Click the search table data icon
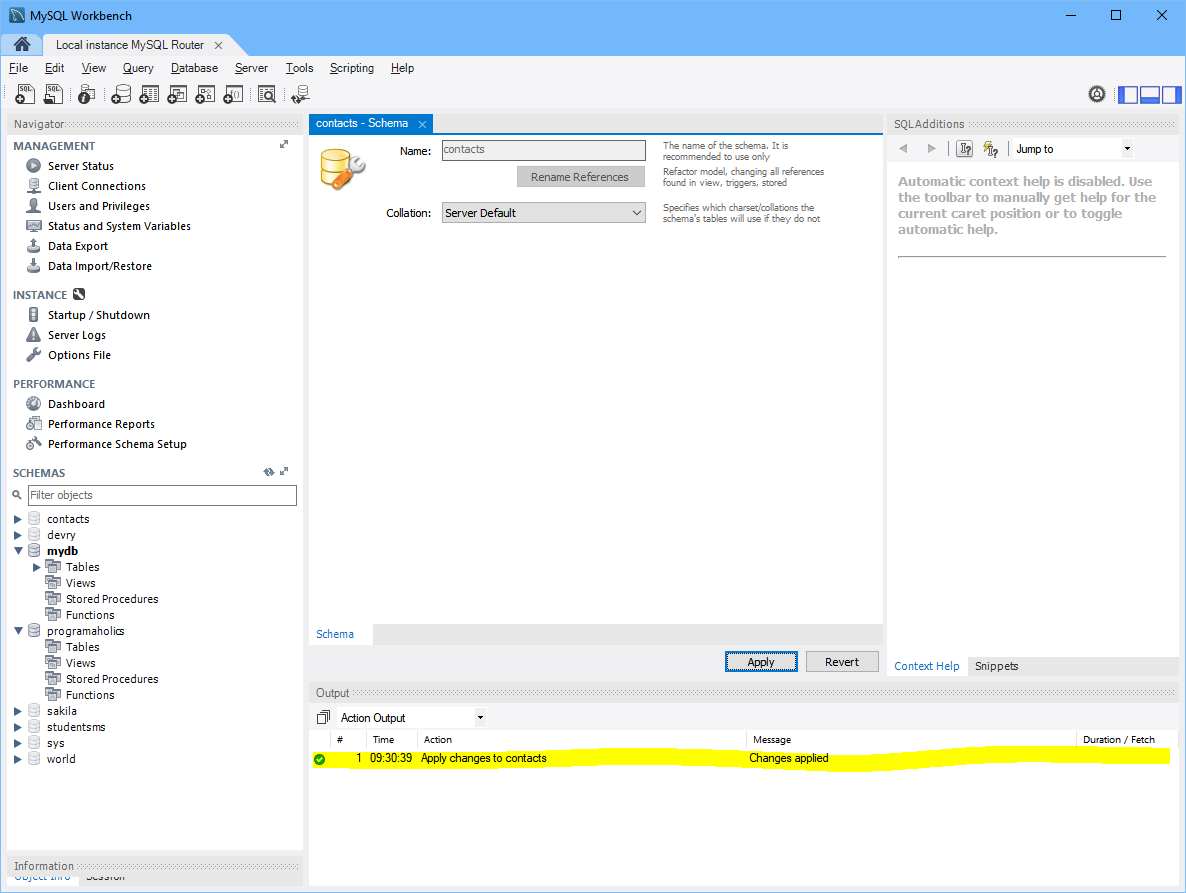 [266, 94]
